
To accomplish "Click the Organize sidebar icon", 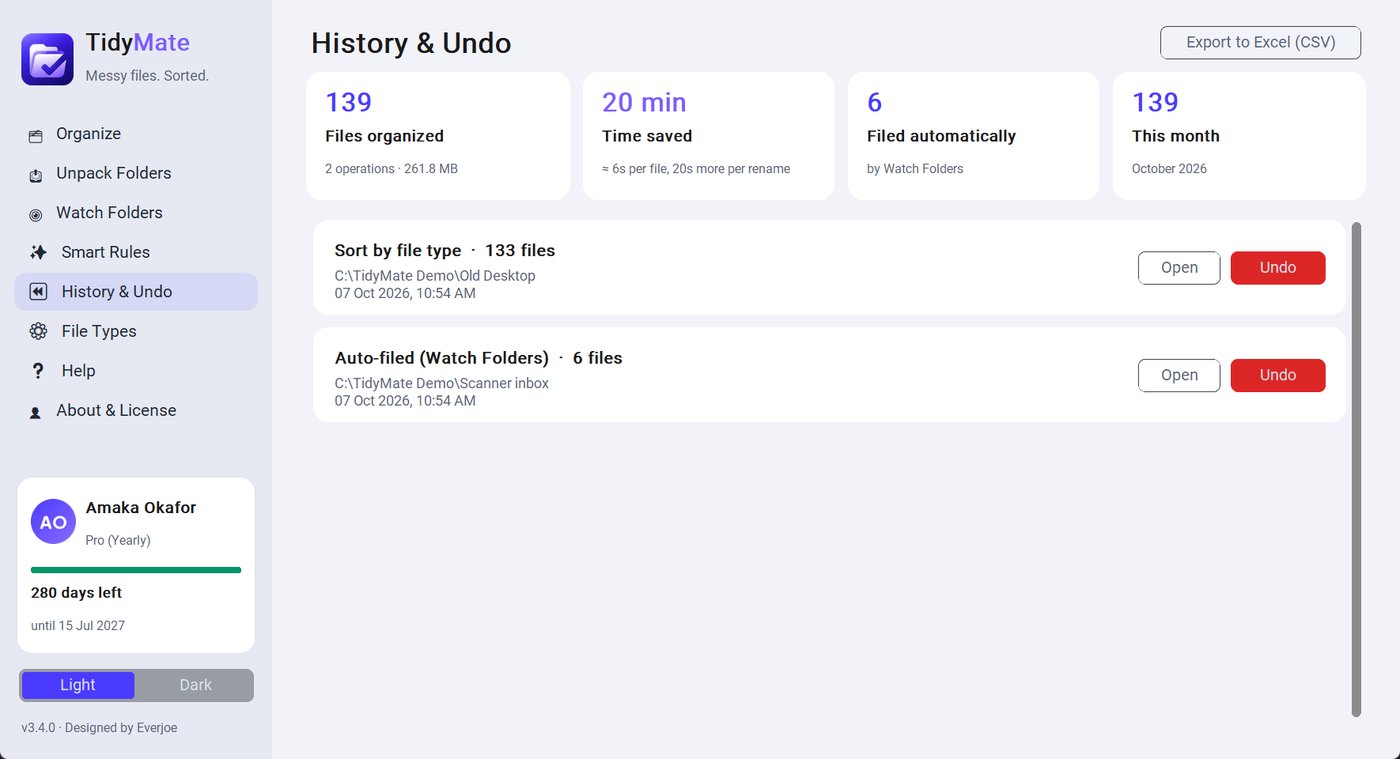I will pos(36,135).
